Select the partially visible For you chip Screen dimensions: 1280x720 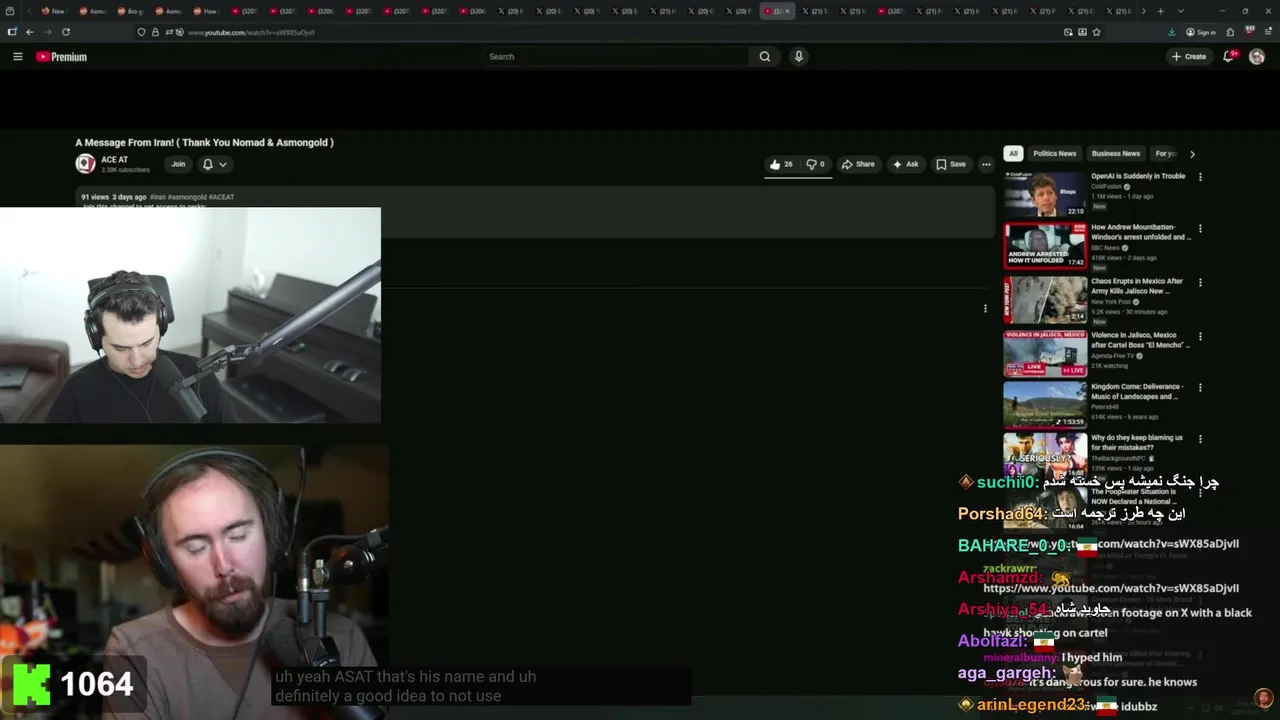tap(1165, 154)
